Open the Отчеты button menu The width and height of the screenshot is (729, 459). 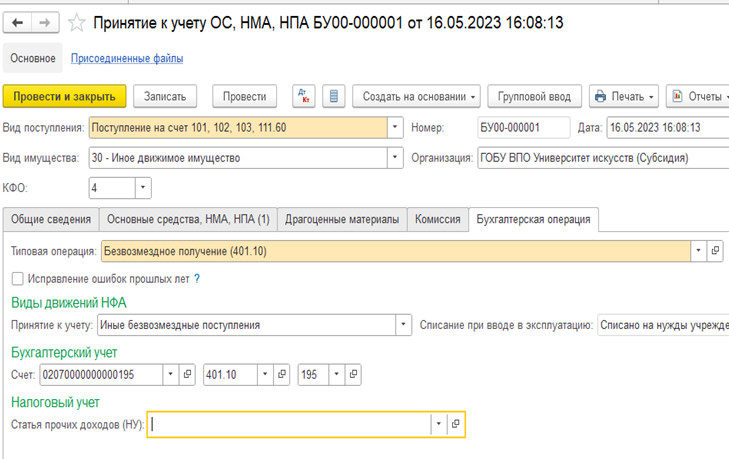point(697,96)
